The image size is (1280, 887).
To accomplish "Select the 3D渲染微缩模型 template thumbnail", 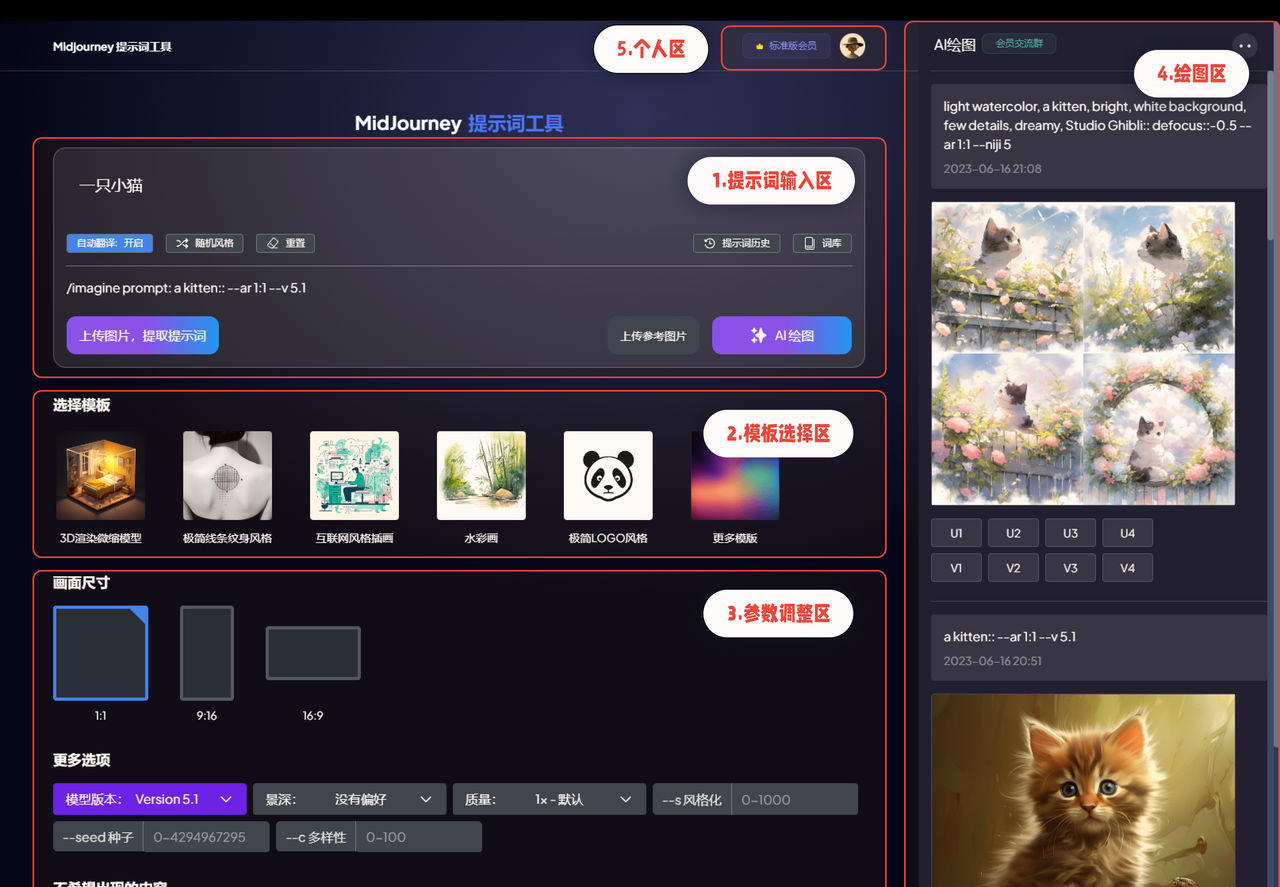I will [101, 476].
